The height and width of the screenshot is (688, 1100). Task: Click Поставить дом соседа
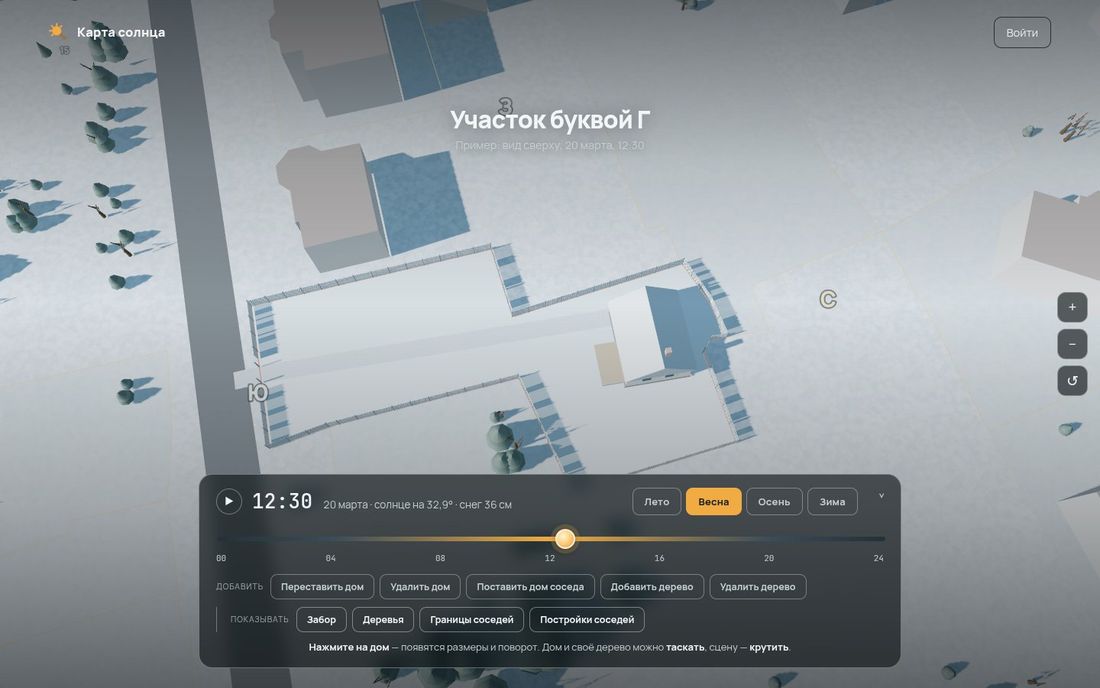click(x=530, y=586)
